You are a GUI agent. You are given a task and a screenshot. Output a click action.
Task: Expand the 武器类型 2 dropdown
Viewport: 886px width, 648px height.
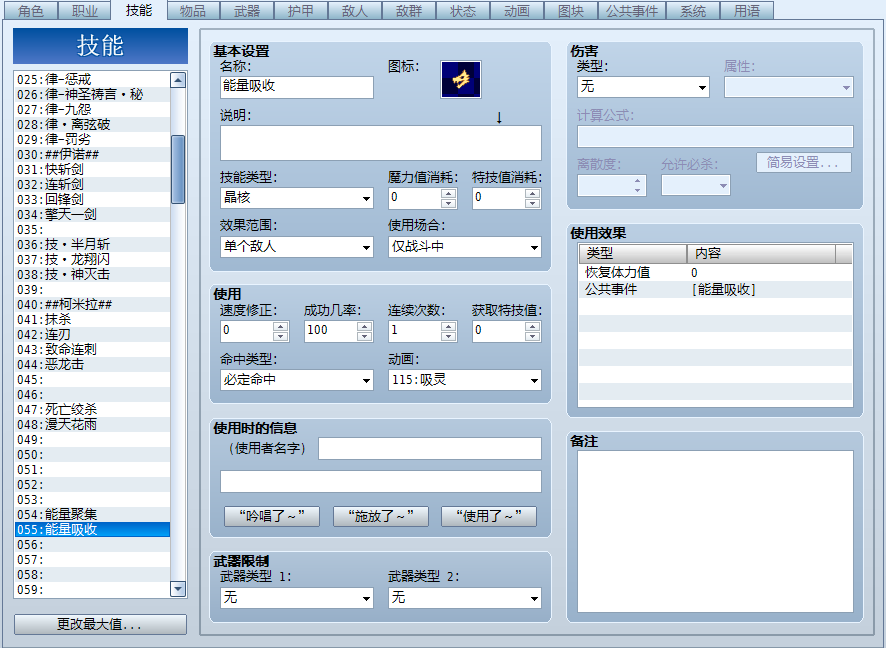tap(464, 598)
